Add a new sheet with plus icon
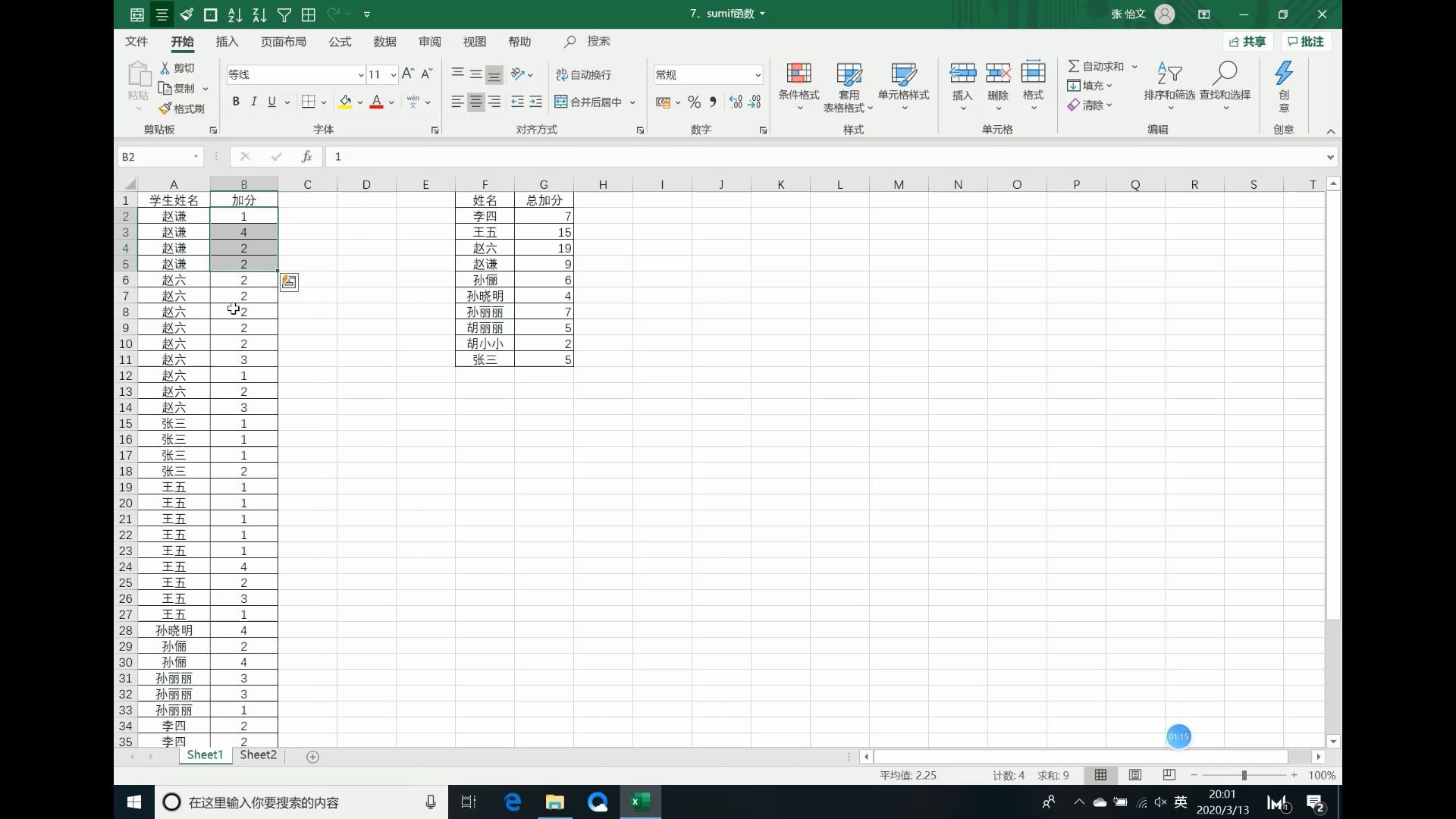Screen dimensions: 1456x819 pyautogui.click(x=312, y=756)
